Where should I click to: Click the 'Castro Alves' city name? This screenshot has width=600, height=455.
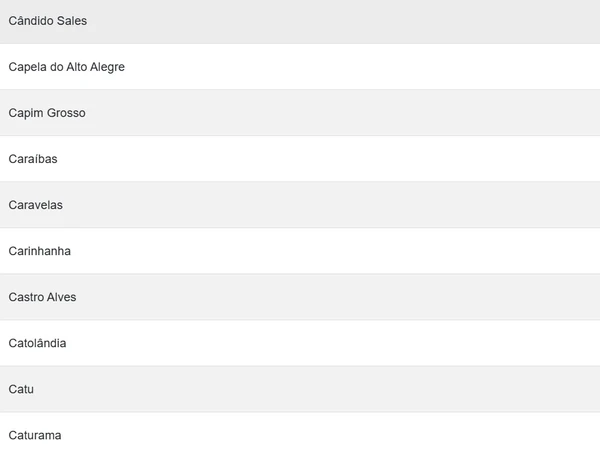click(x=42, y=297)
